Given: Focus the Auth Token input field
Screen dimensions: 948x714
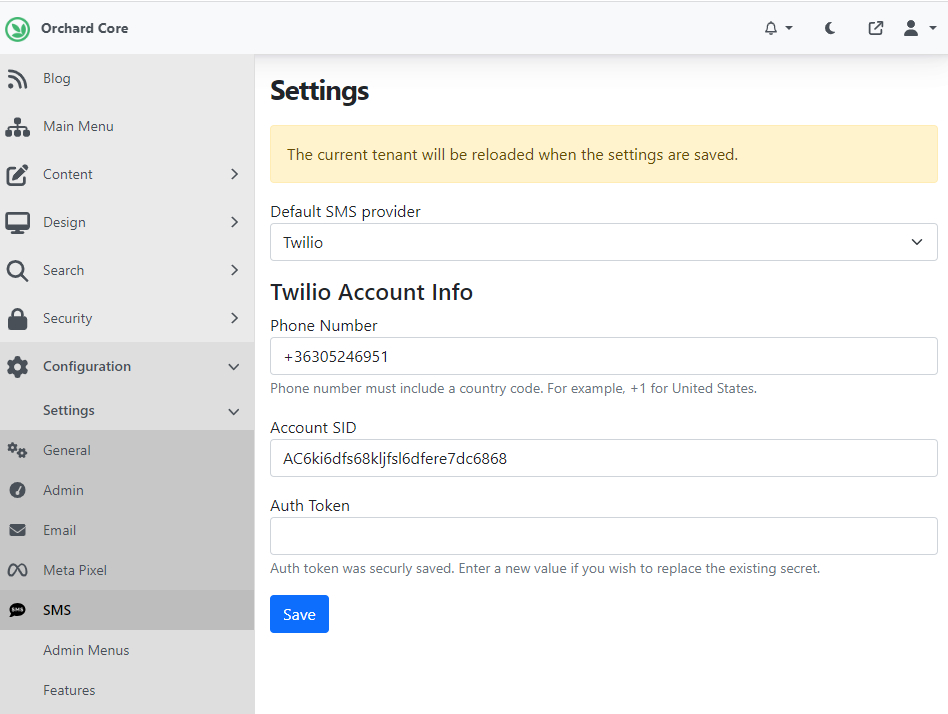Looking at the screenshot, I should coord(603,536).
